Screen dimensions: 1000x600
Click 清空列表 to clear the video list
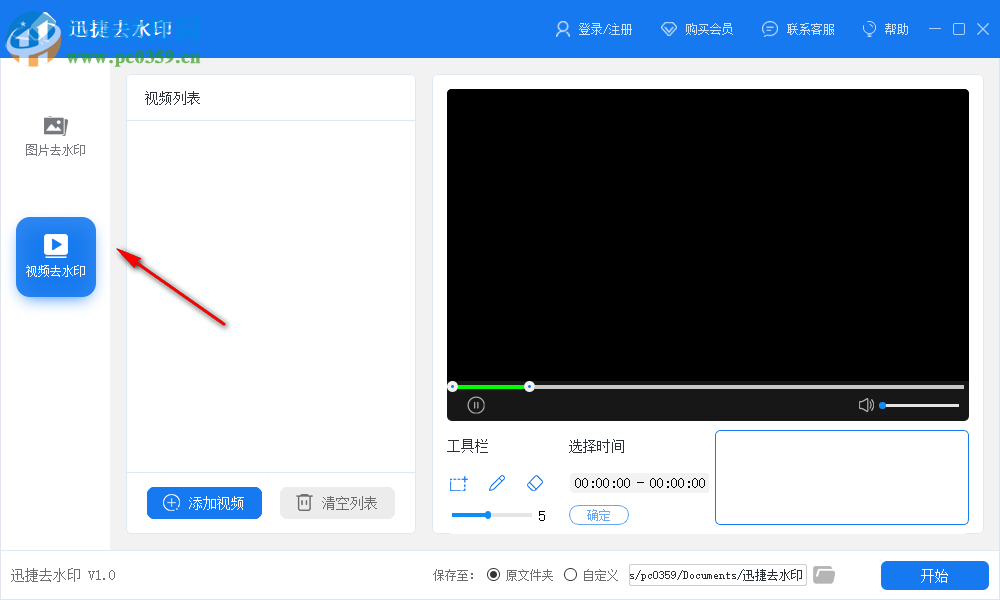tap(337, 502)
